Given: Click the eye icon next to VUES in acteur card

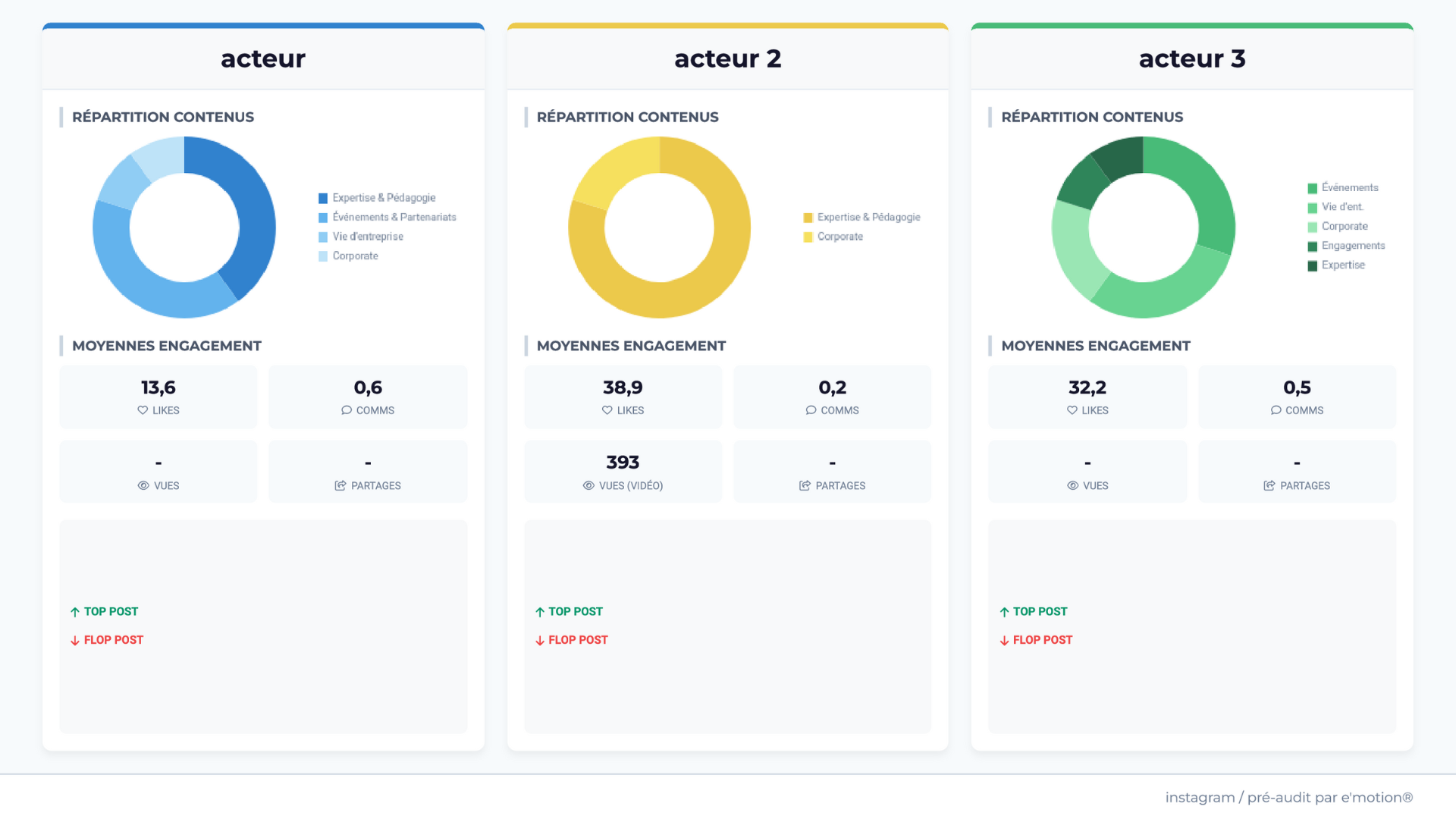Looking at the screenshot, I should click(143, 485).
